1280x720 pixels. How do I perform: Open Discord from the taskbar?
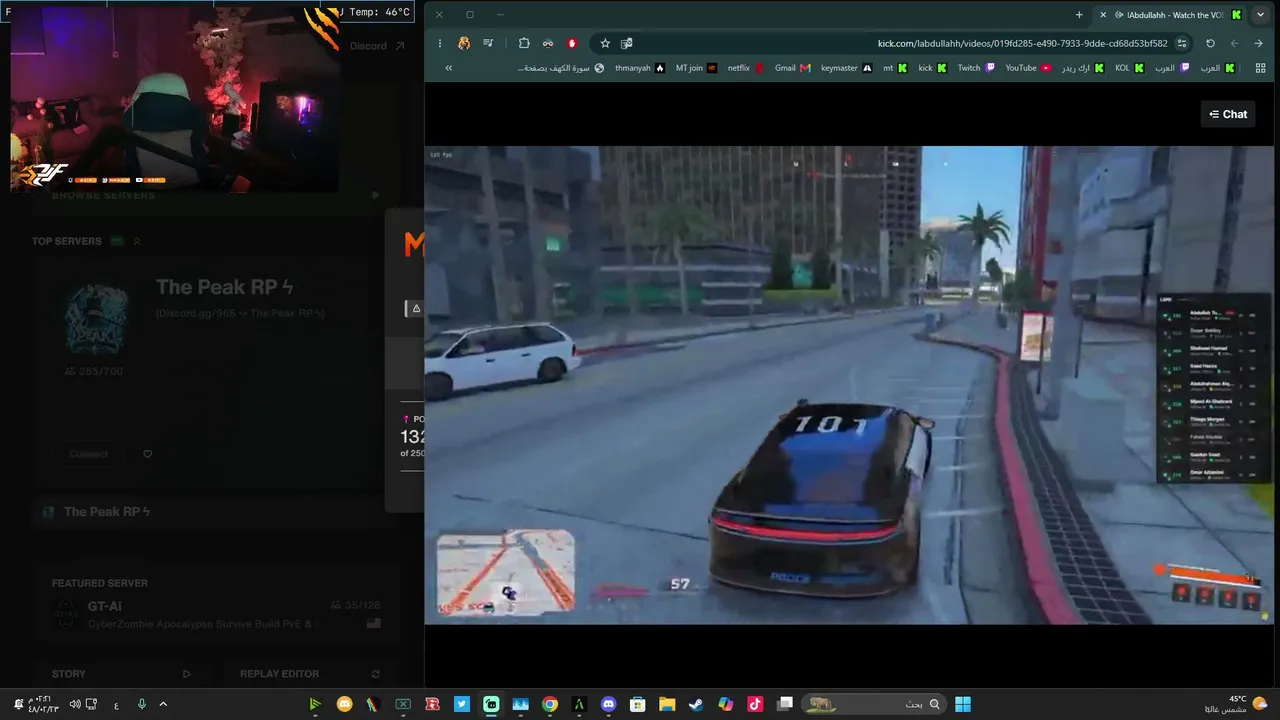tap(608, 704)
